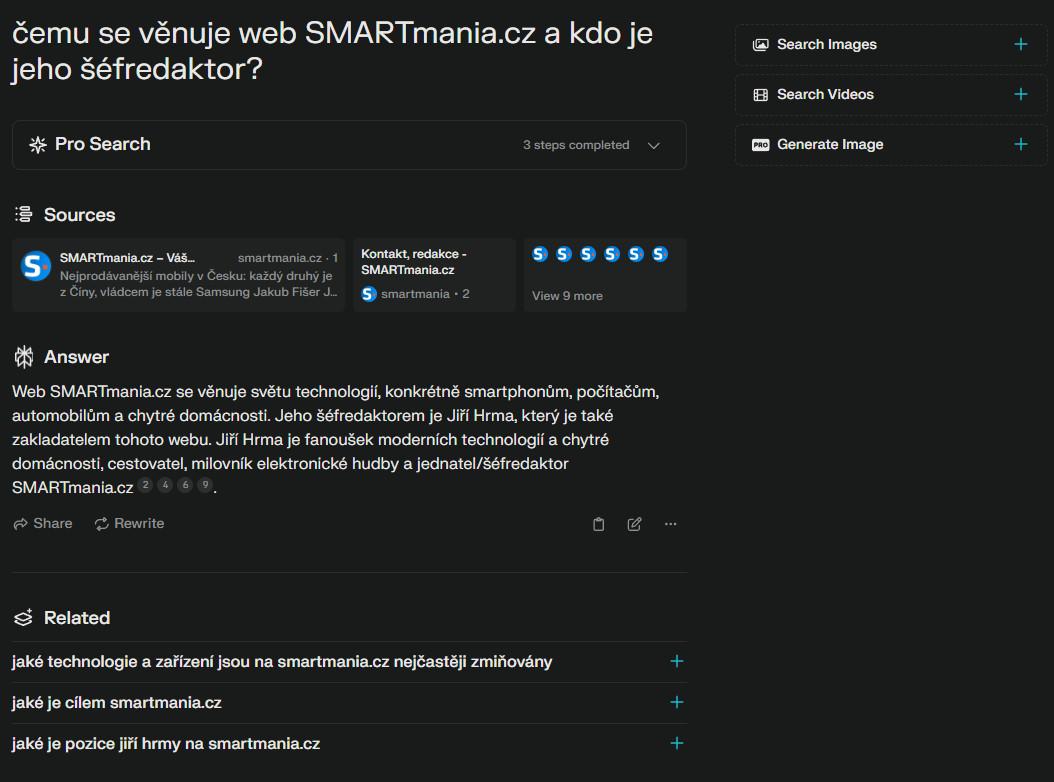
Task: Click the plus icon beside Generate Image
Action: tap(1020, 144)
